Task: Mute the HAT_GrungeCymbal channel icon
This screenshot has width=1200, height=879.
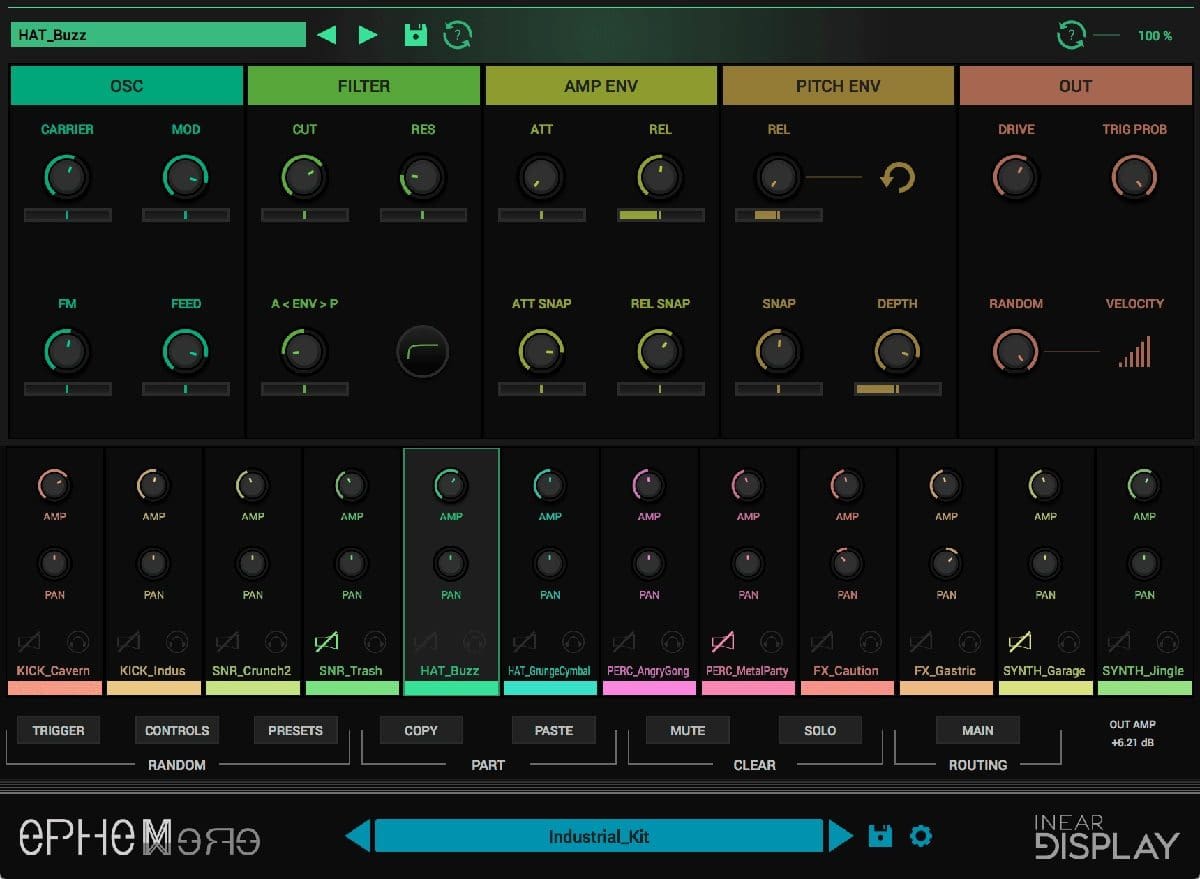Action: 525,641
